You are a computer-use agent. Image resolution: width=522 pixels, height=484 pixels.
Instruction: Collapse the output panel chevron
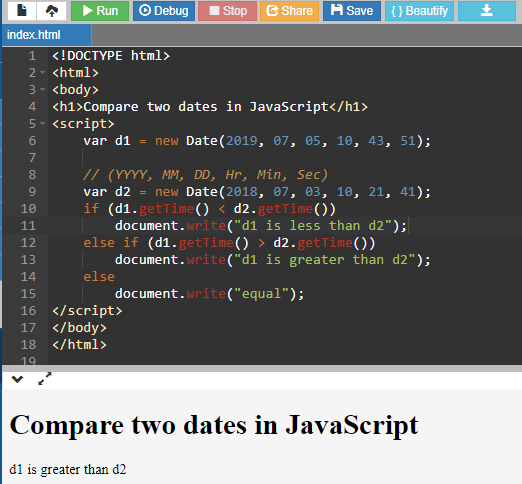pyautogui.click(x=17, y=379)
